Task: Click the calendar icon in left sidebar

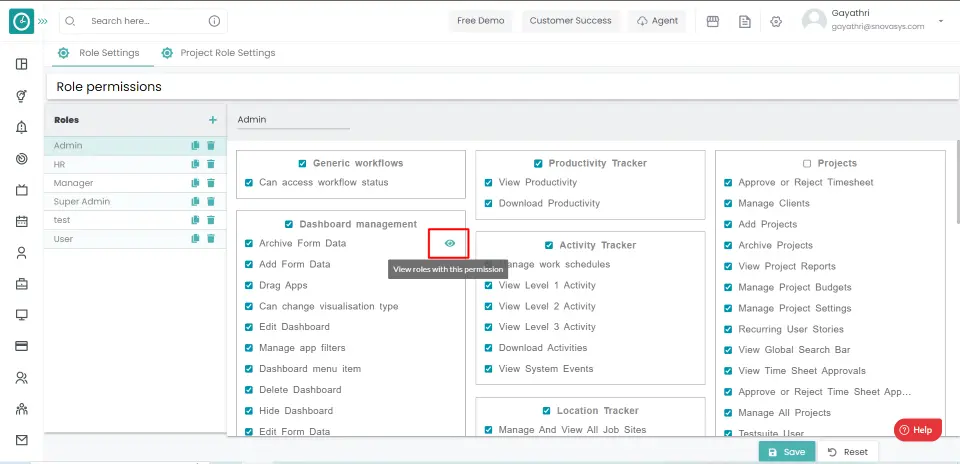Action: [x=21, y=221]
